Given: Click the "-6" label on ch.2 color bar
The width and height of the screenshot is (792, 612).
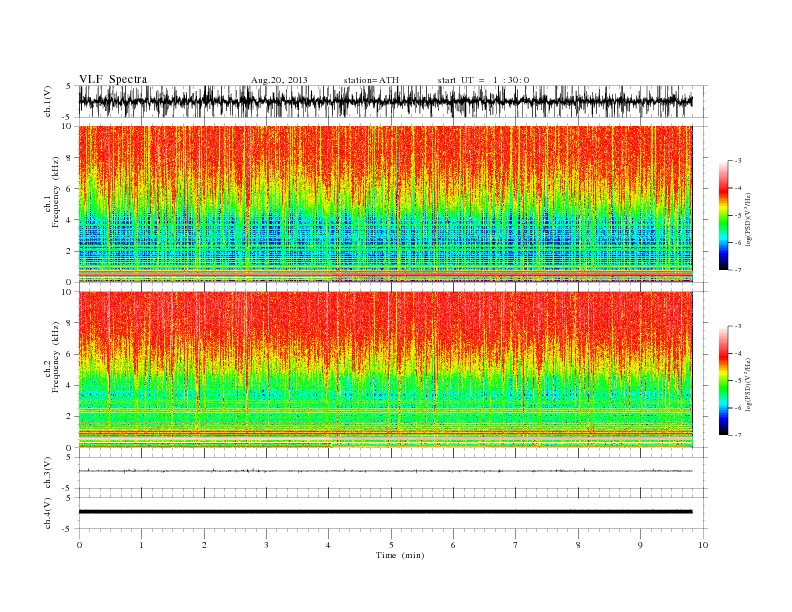Looking at the screenshot, I should pyautogui.click(x=738, y=408).
